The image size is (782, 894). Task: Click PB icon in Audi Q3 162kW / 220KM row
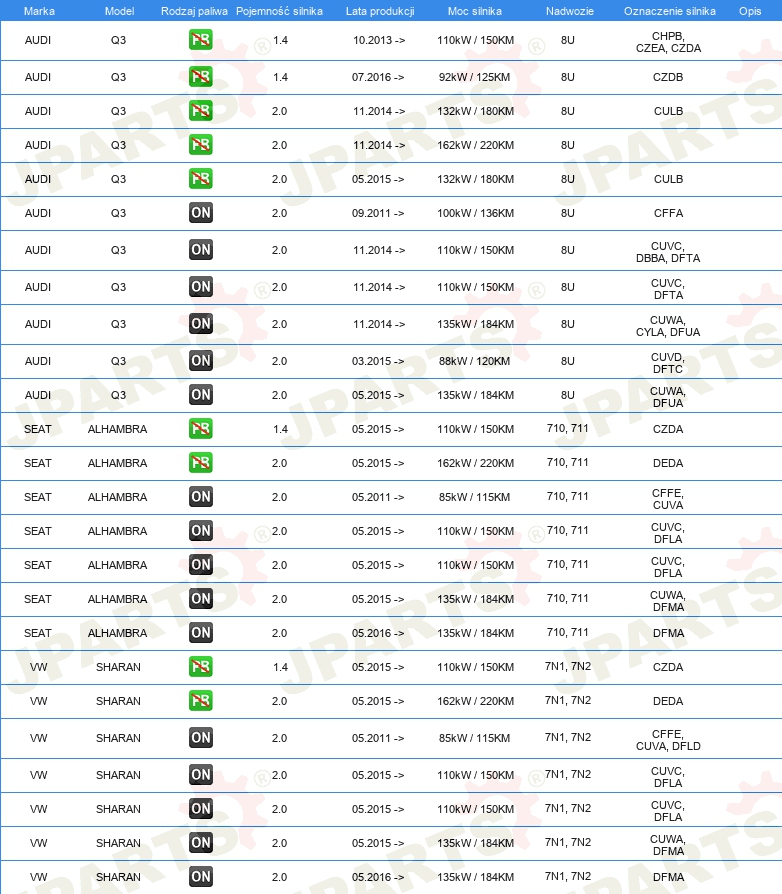201,145
